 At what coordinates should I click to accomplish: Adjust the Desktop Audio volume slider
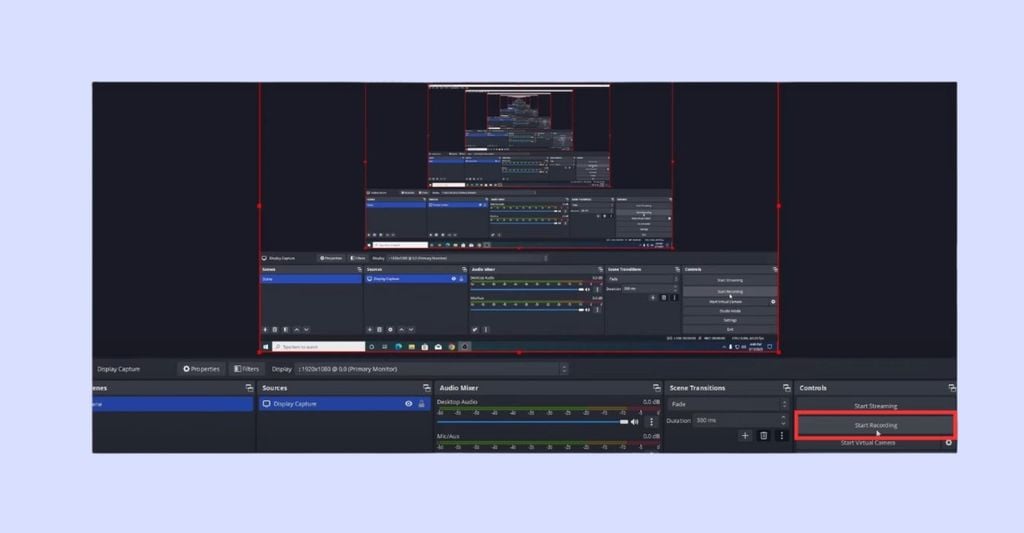[x=533, y=422]
